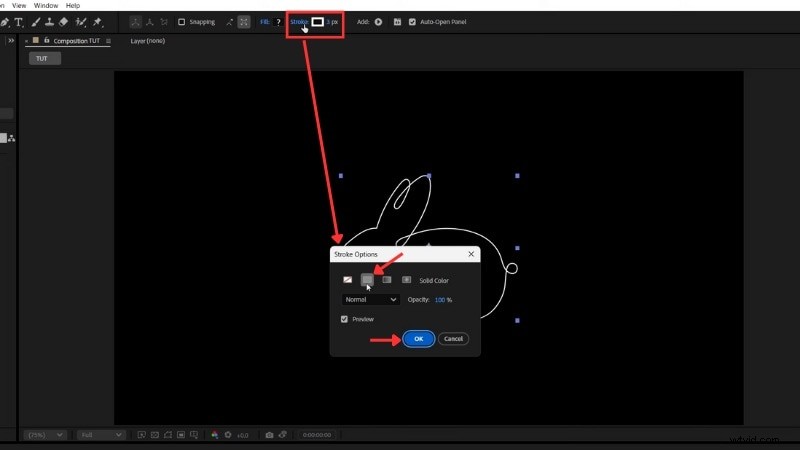The height and width of the screenshot is (450, 800).
Task: Click the exposure +0.0 value
Action: [242, 435]
